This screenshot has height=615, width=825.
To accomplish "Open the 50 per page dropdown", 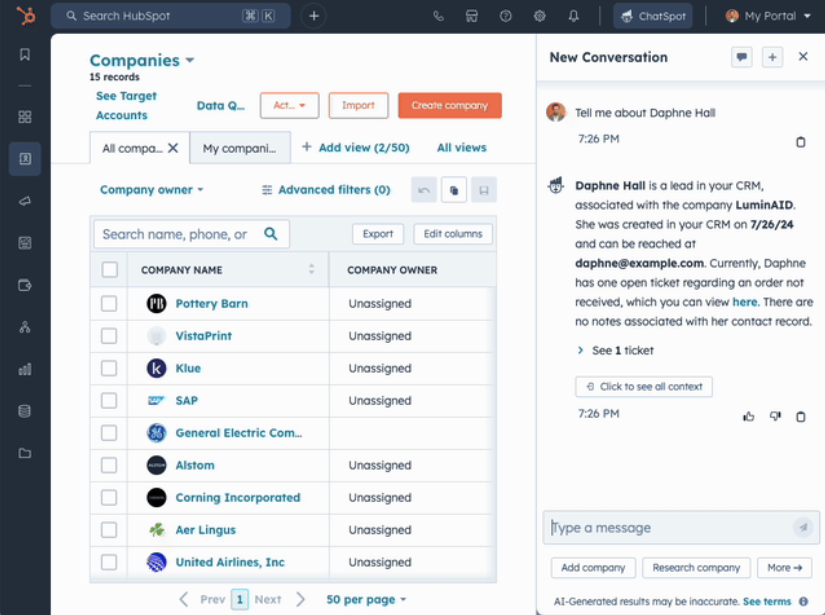I will coord(366,599).
